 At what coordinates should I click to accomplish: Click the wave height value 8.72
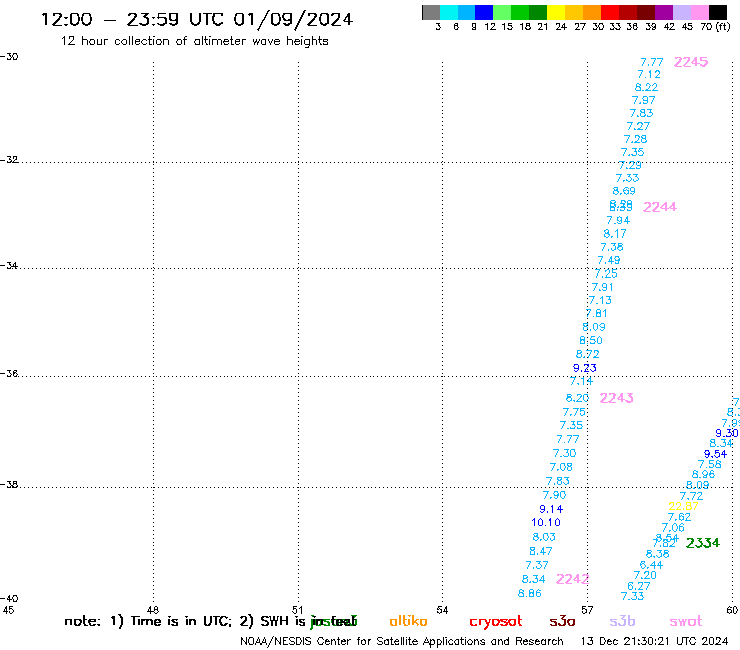pos(588,354)
